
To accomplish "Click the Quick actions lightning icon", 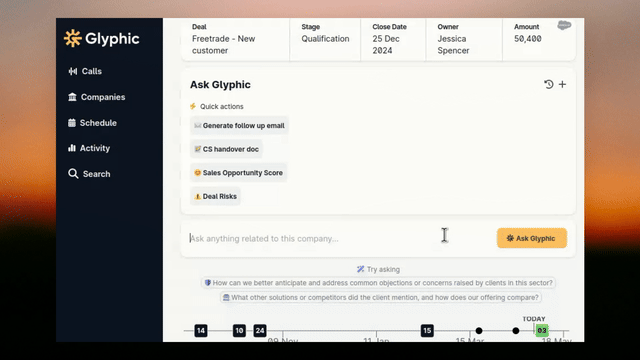I will (193, 107).
